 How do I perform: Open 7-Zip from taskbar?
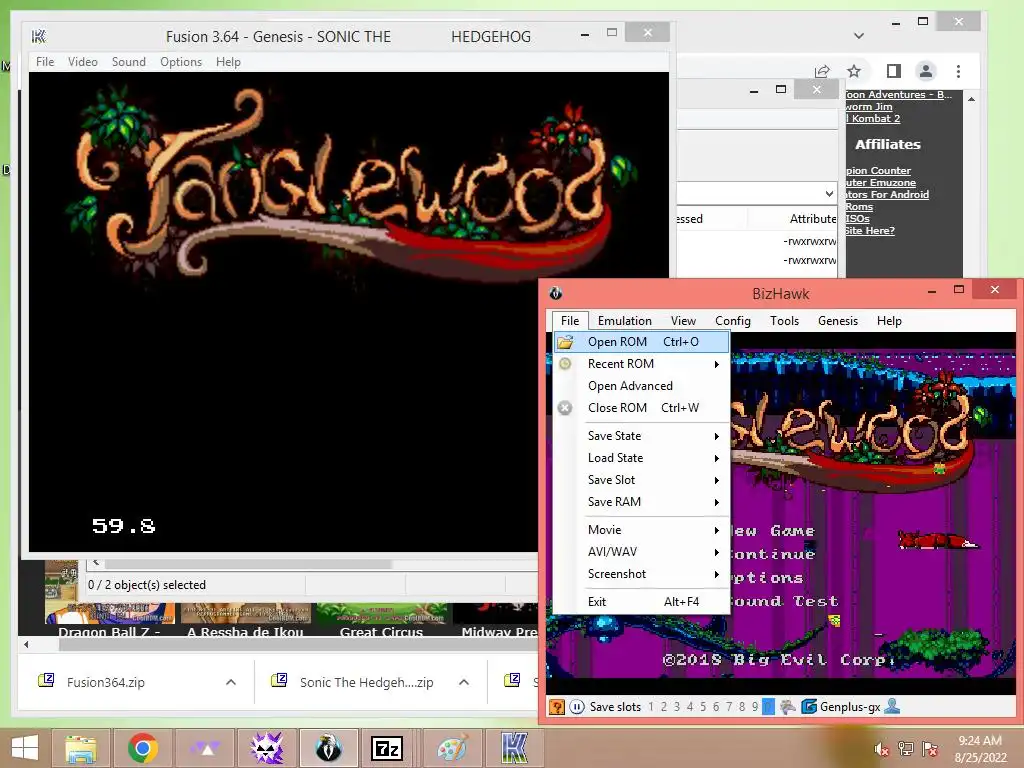[388, 748]
